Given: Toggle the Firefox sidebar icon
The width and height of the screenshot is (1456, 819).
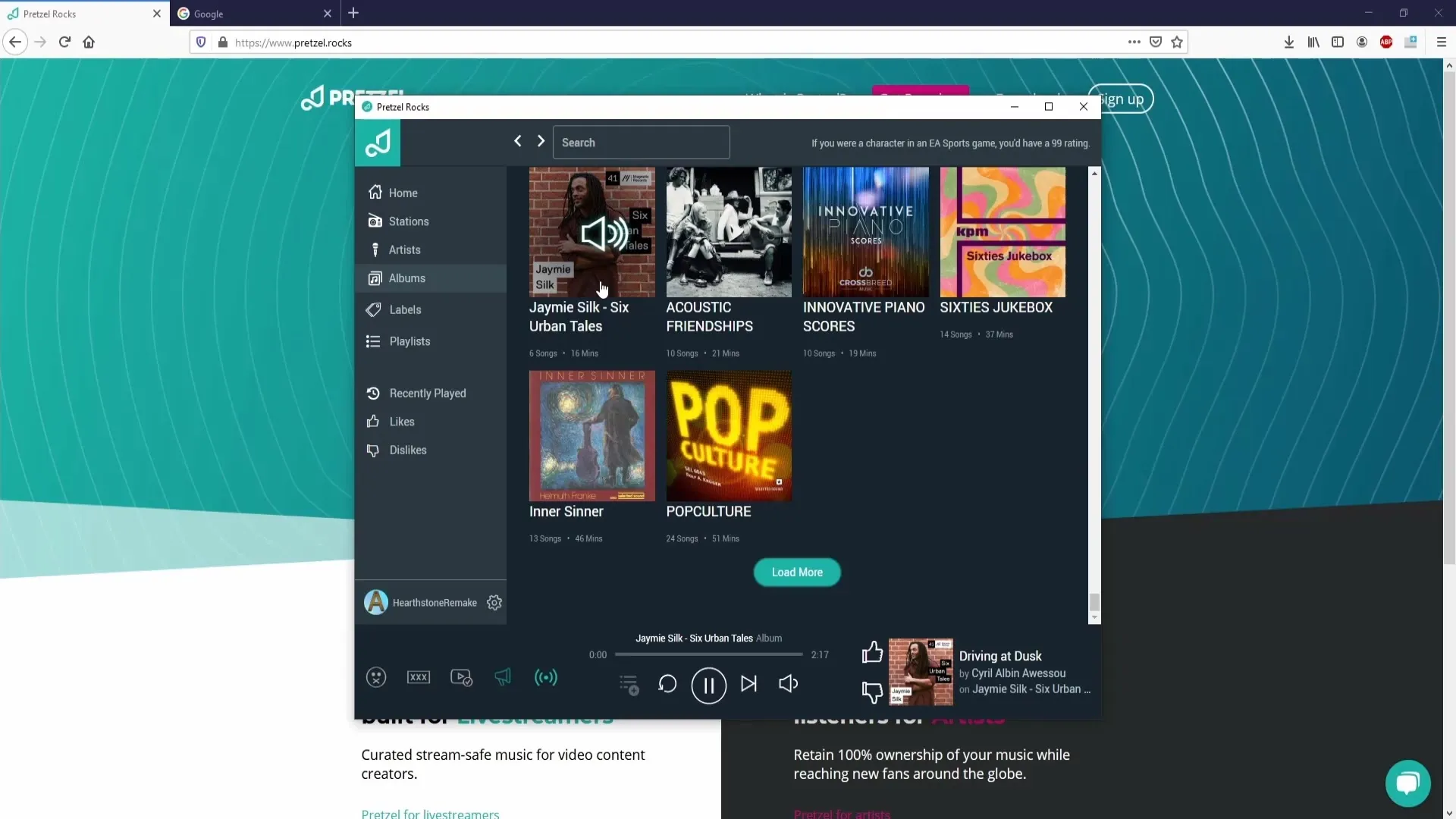Looking at the screenshot, I should pos(1338,42).
